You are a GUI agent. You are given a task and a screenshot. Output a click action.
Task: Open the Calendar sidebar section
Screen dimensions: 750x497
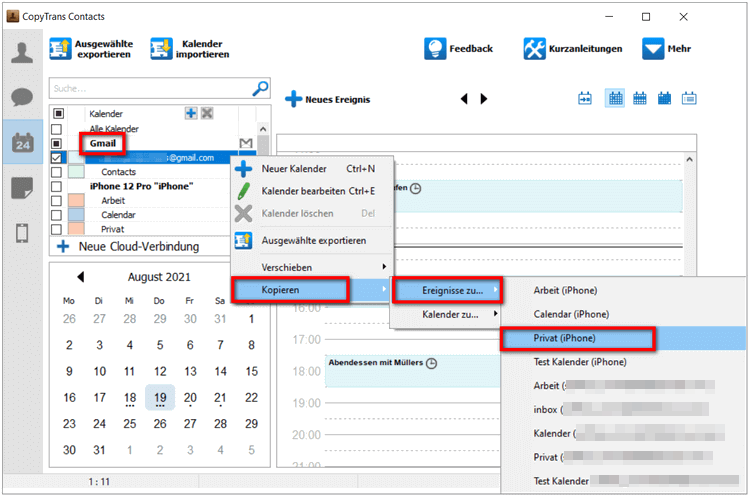[x=22, y=142]
